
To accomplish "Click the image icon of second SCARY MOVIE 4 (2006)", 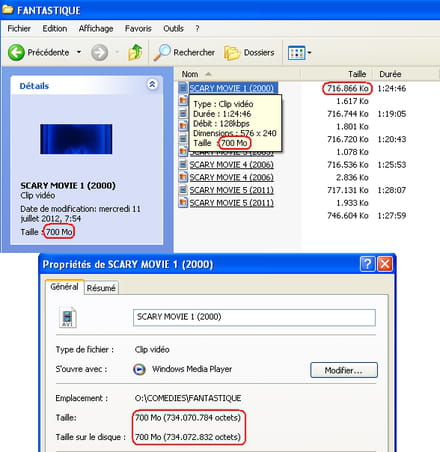I will [x=183, y=177].
